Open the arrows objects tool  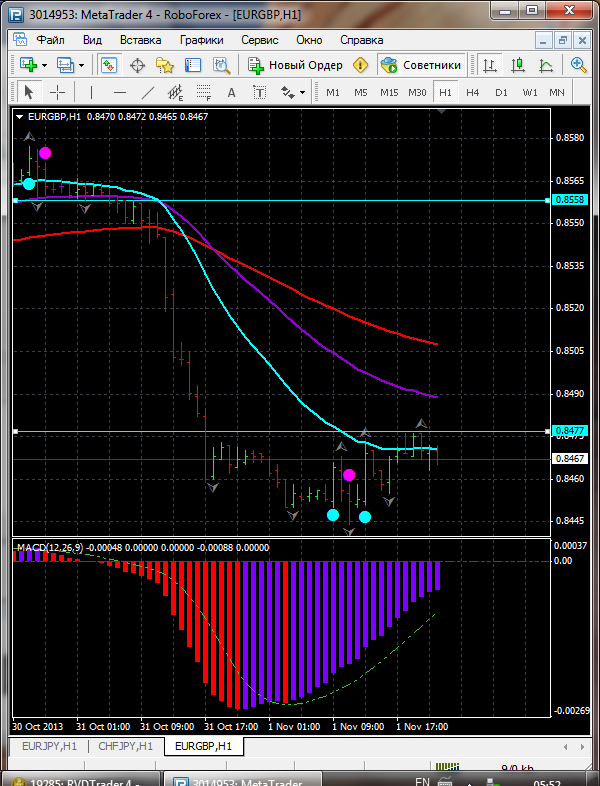pos(287,92)
